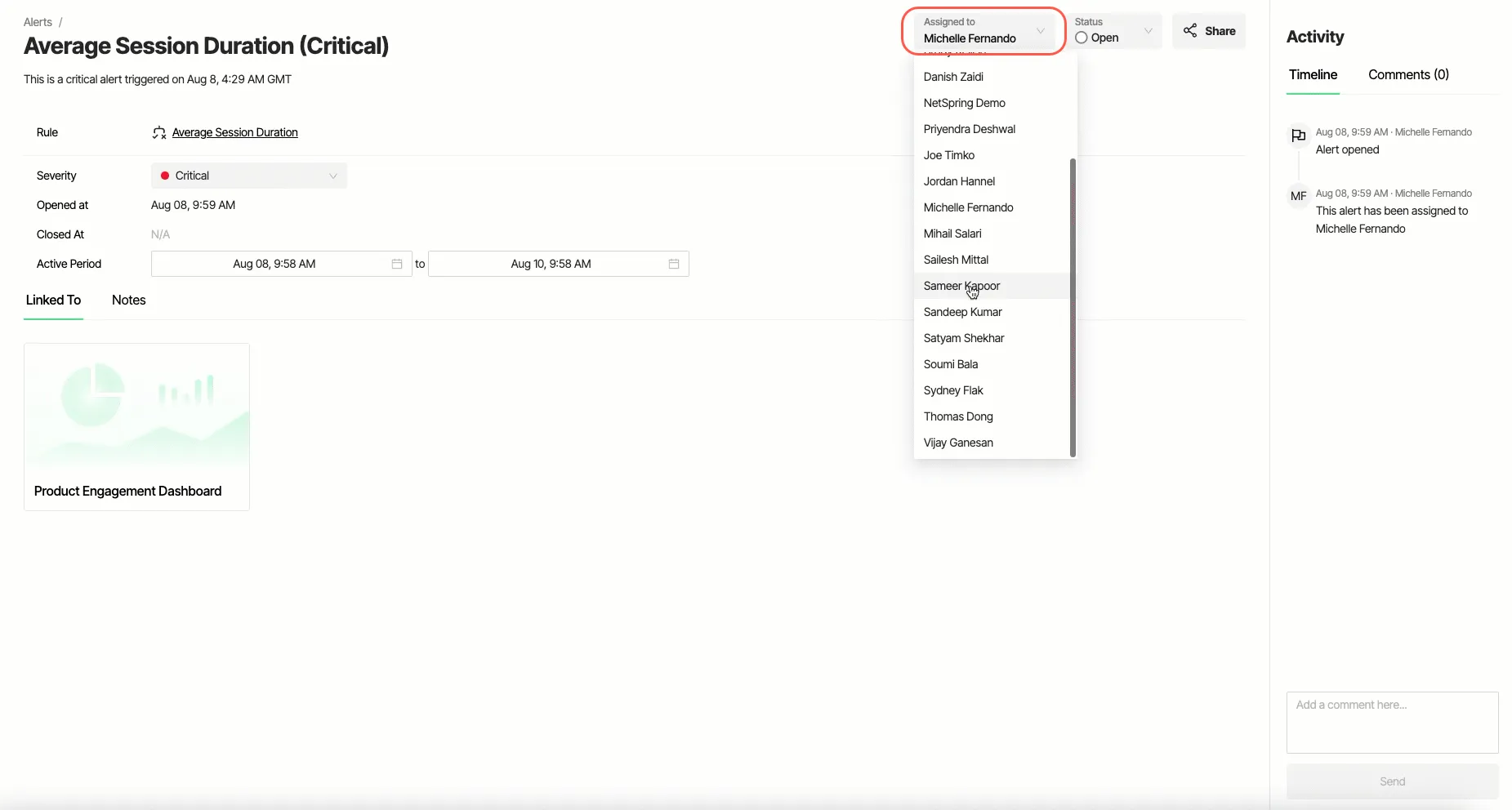
Task: Open the Product Engagement Dashboard thumbnail
Action: (136, 407)
